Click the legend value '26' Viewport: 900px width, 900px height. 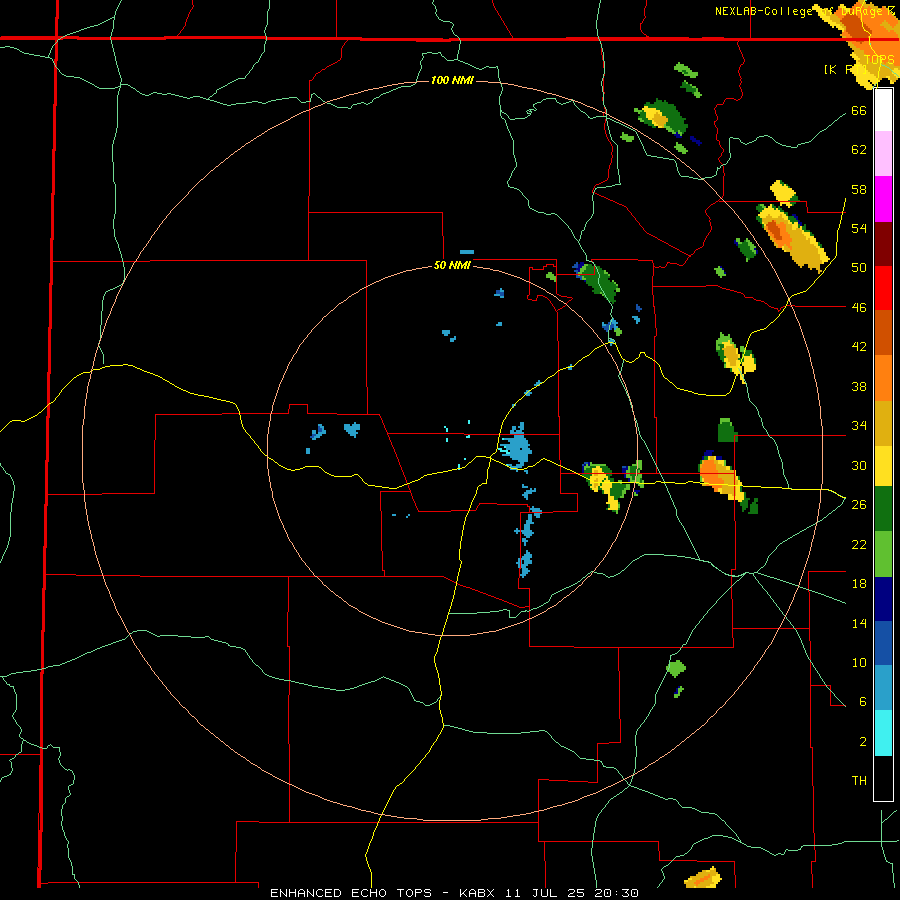click(859, 505)
